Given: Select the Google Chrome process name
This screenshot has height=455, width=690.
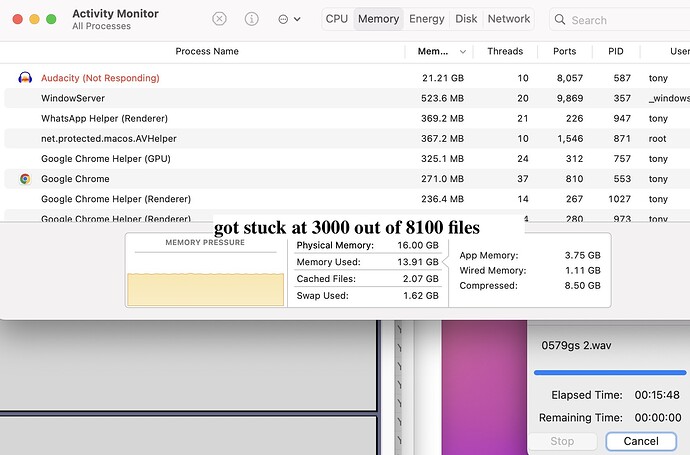Looking at the screenshot, I should [75, 179].
